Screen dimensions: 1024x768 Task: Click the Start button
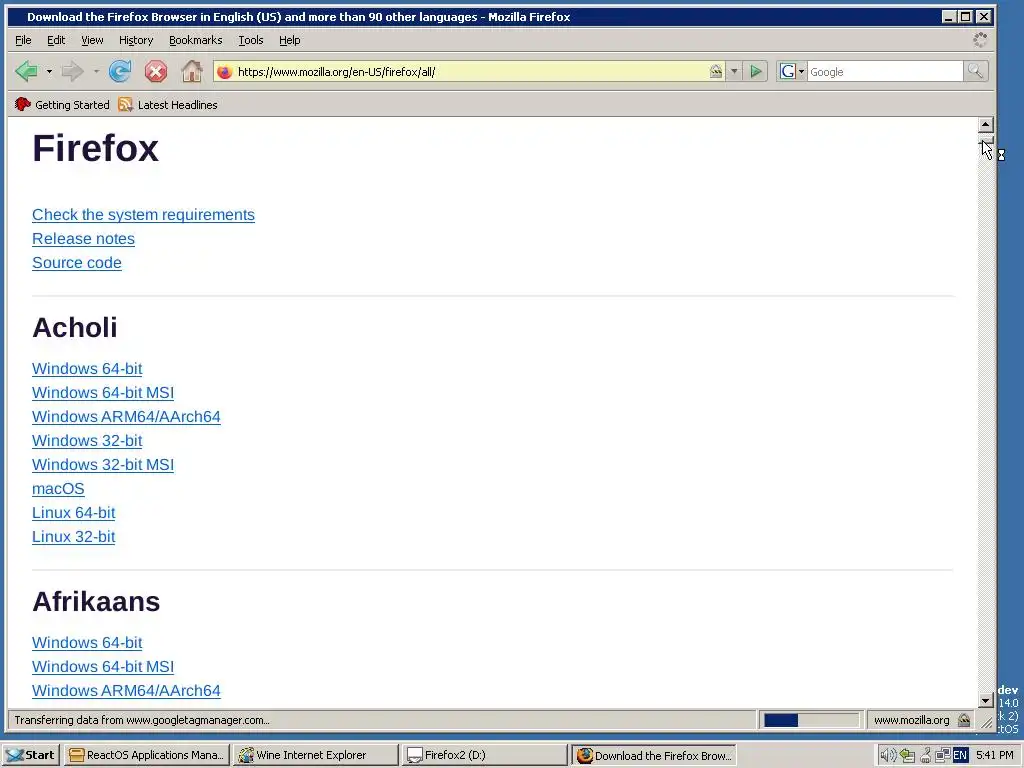[31, 755]
